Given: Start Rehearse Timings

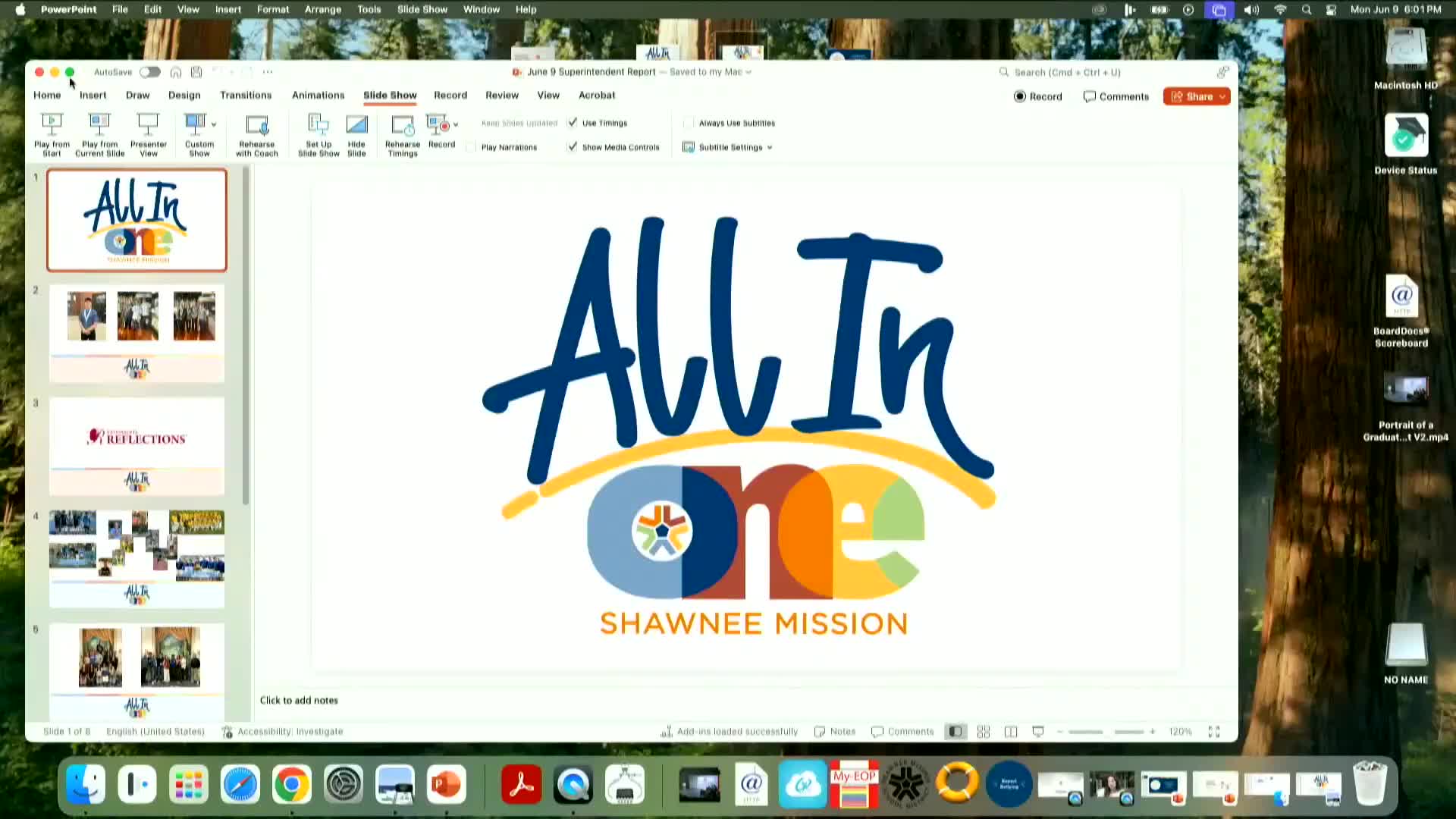Looking at the screenshot, I should (403, 134).
